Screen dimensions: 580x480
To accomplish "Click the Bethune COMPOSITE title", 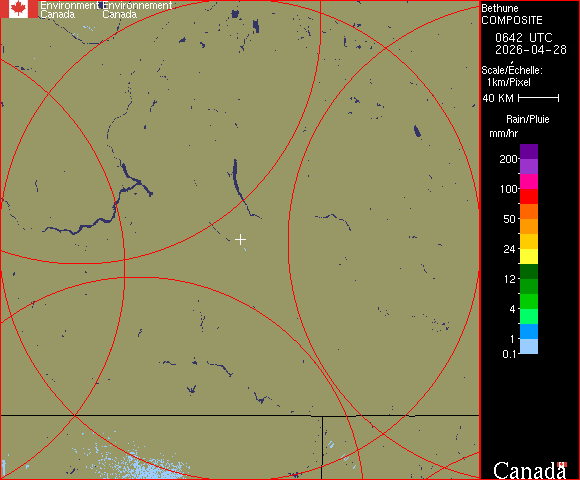I will pyautogui.click(x=512, y=14).
